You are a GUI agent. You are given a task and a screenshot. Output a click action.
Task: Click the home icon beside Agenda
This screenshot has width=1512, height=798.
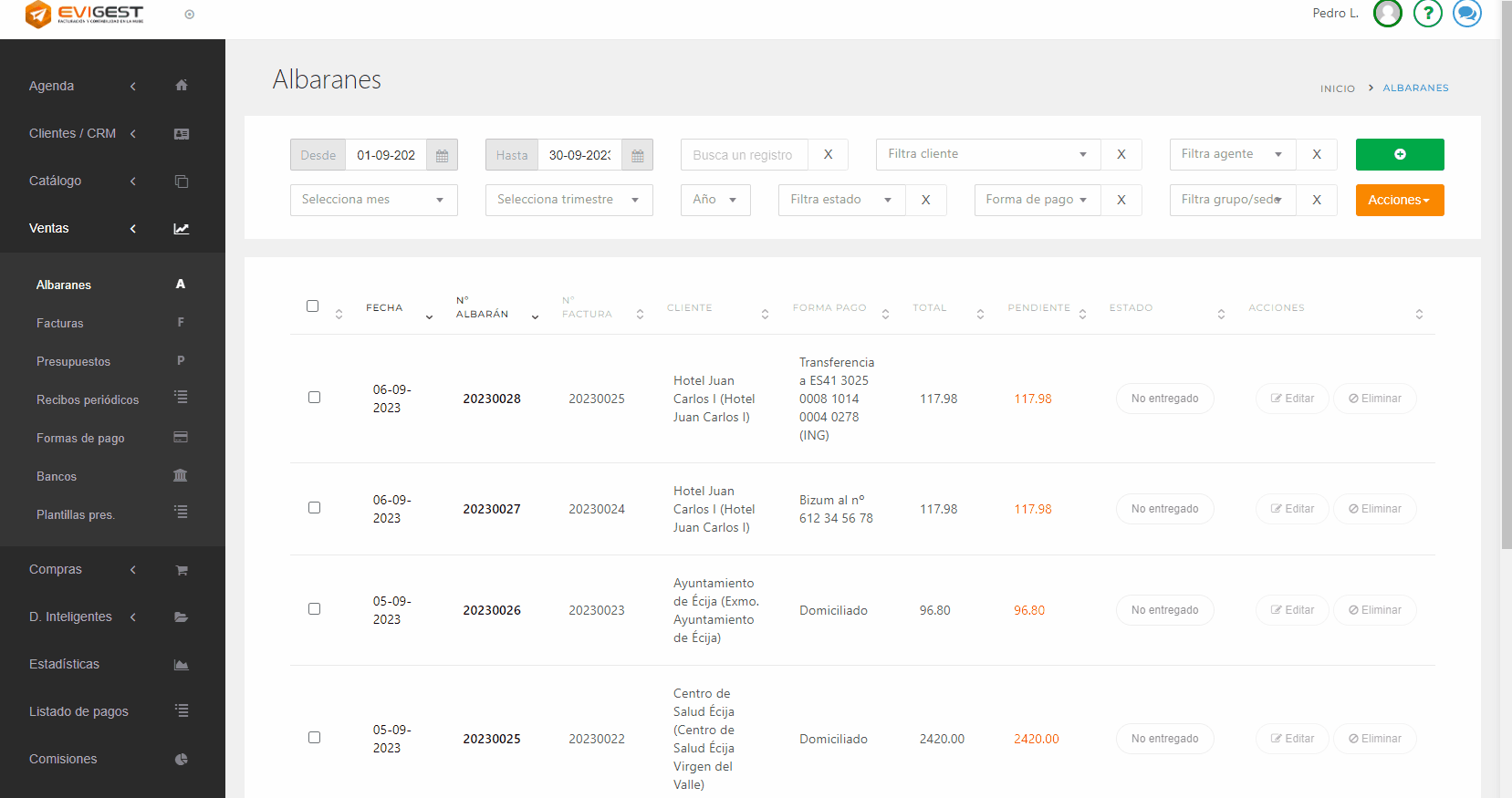182,86
